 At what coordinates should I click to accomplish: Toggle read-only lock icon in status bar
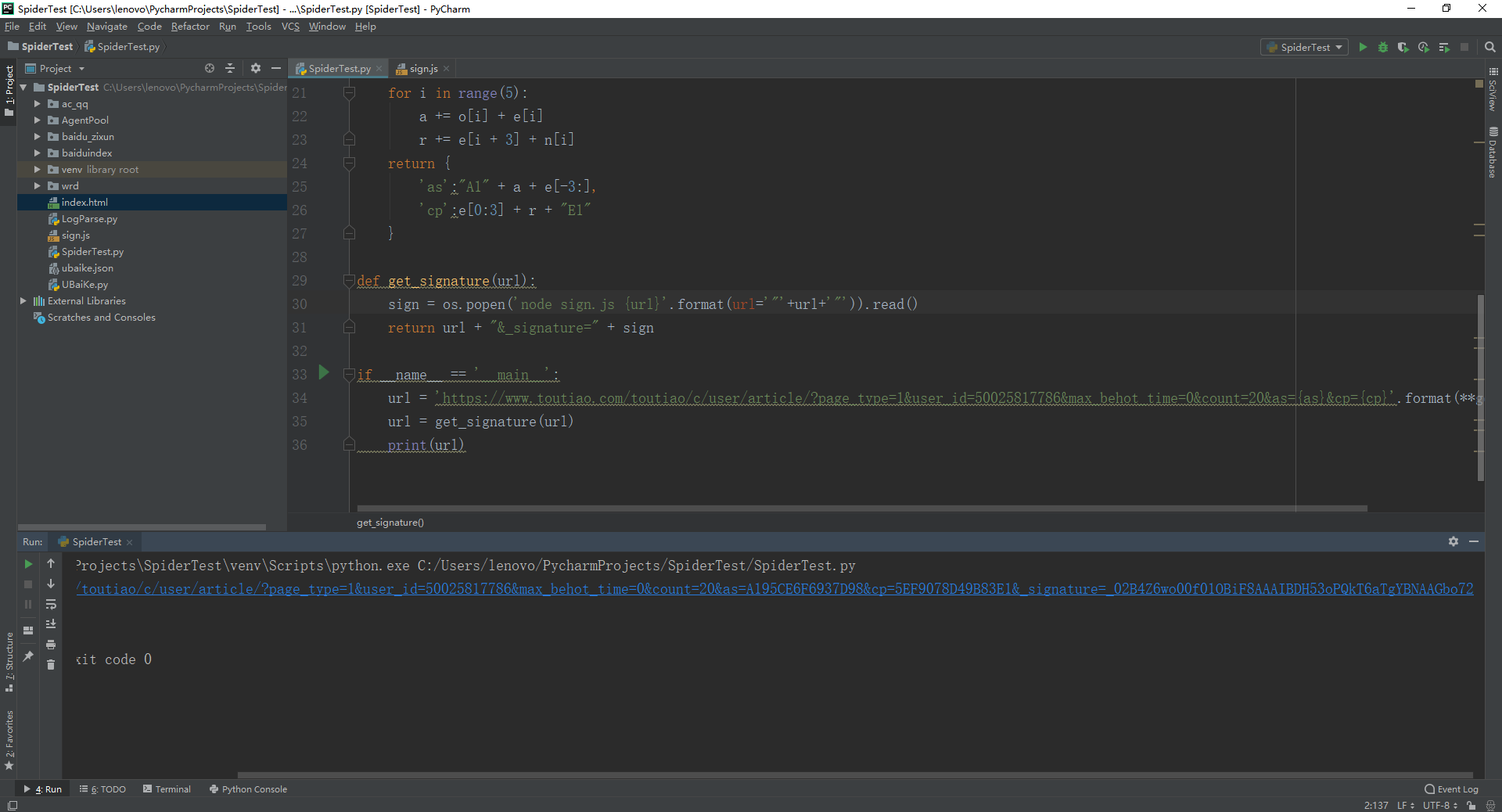click(x=1471, y=806)
